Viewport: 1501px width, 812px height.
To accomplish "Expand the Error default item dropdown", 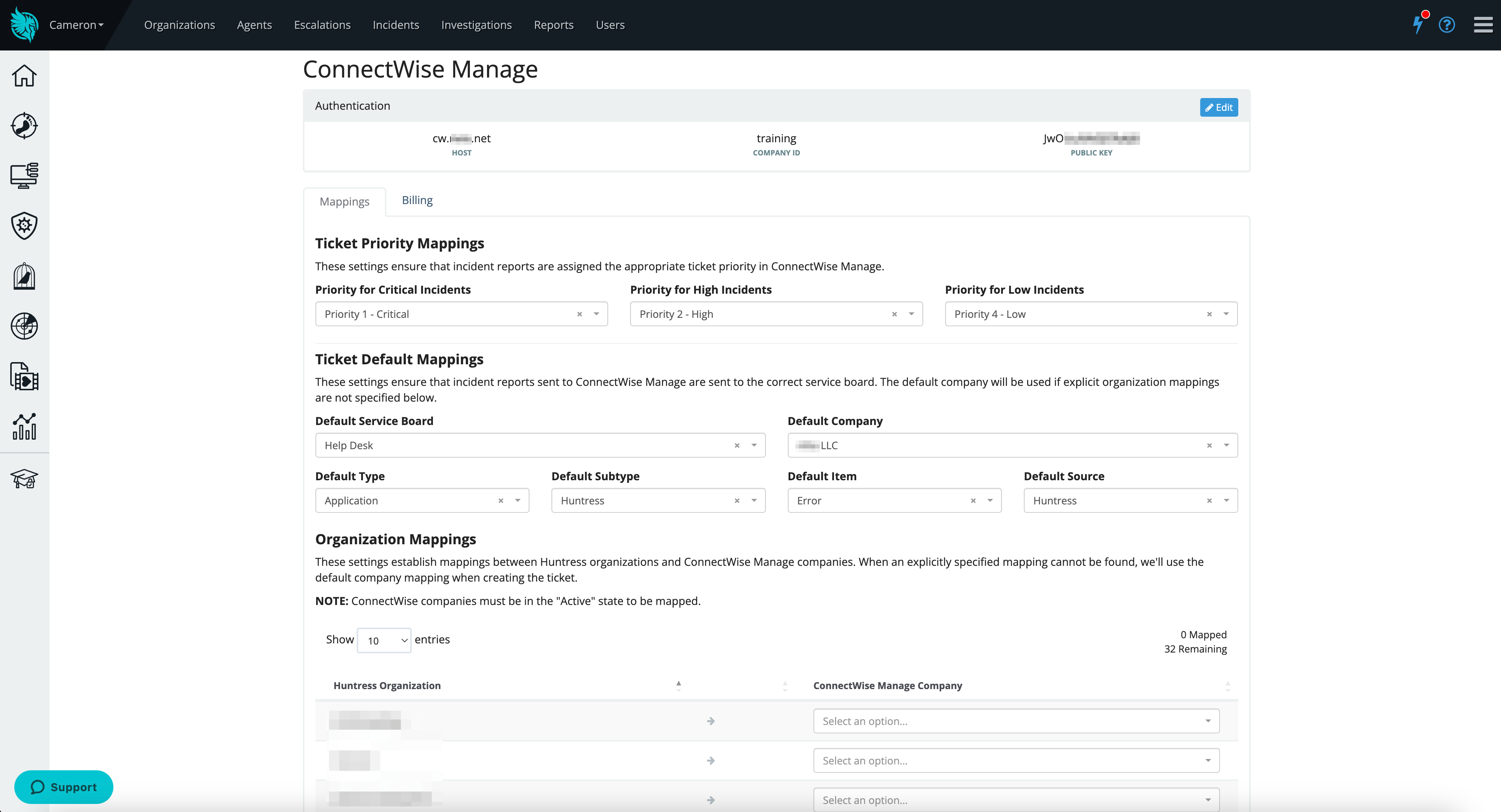I will pyautogui.click(x=990, y=500).
